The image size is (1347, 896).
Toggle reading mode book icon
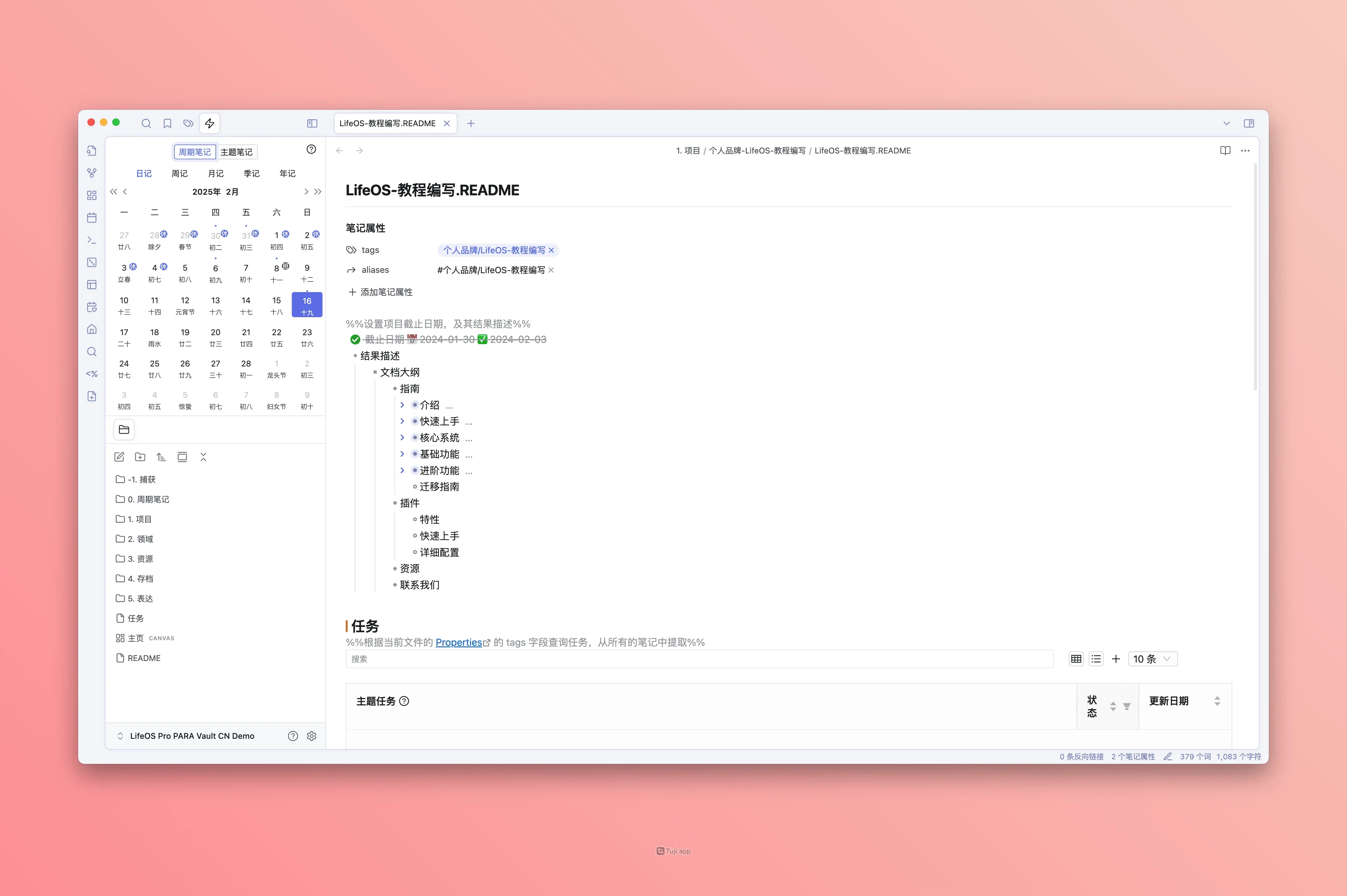1225,151
